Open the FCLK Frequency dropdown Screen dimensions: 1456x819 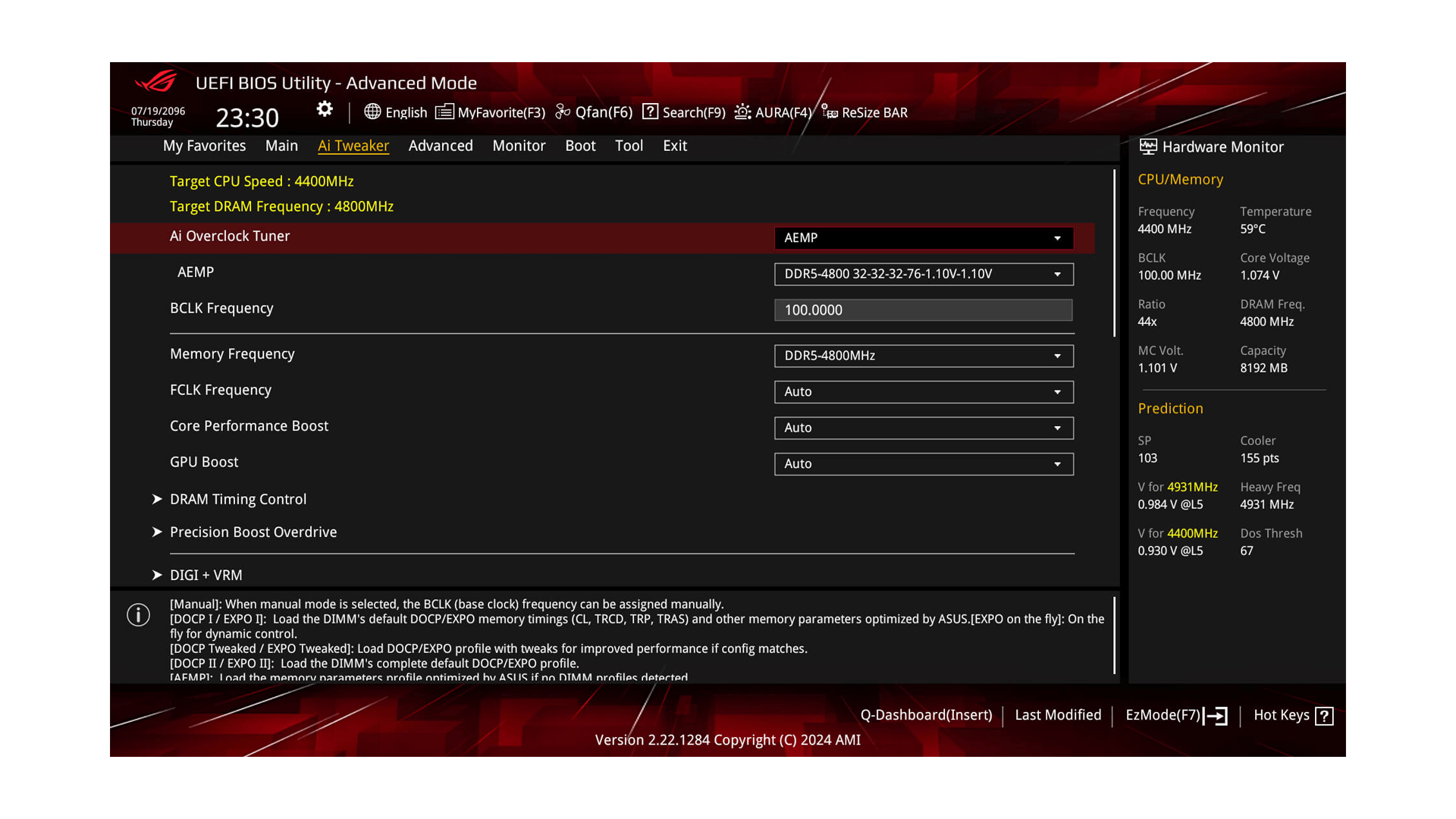point(924,392)
